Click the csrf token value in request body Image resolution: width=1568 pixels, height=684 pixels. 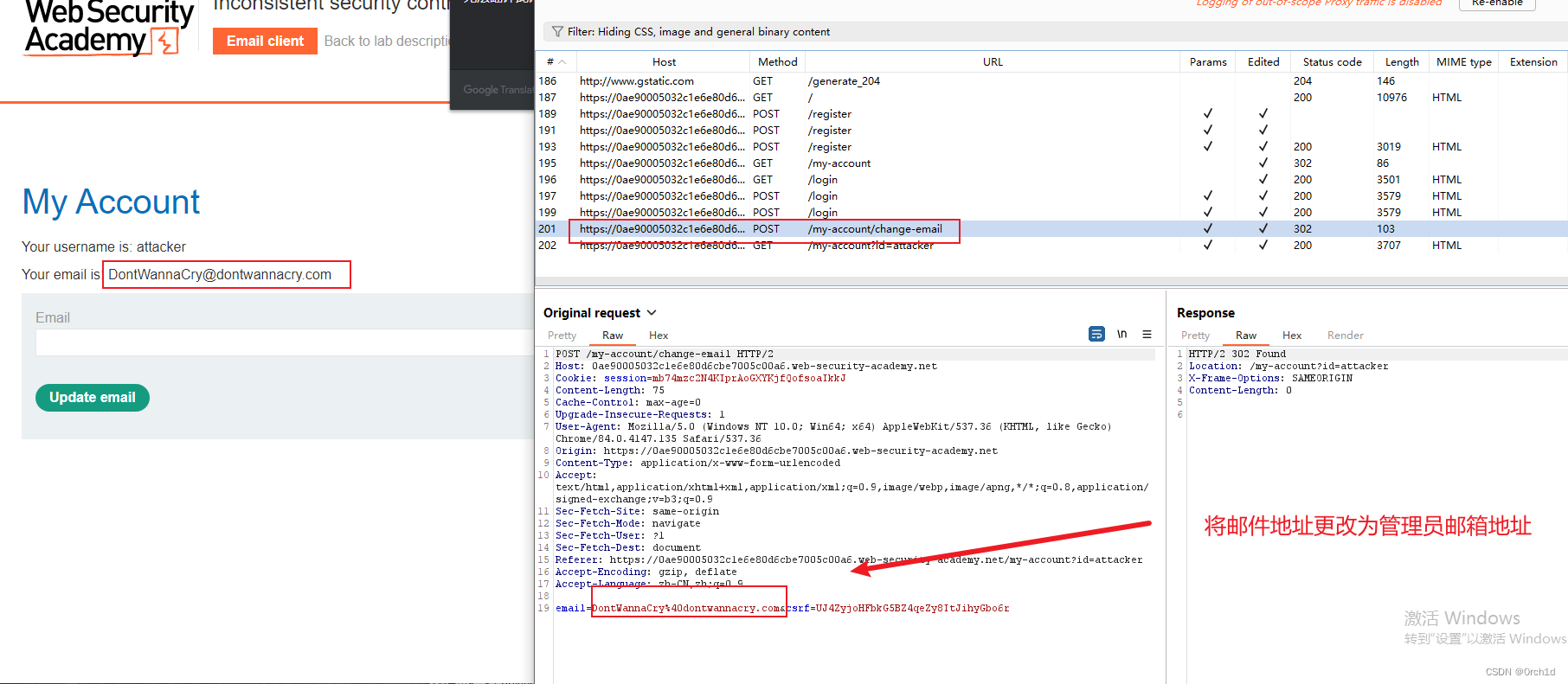coord(912,609)
